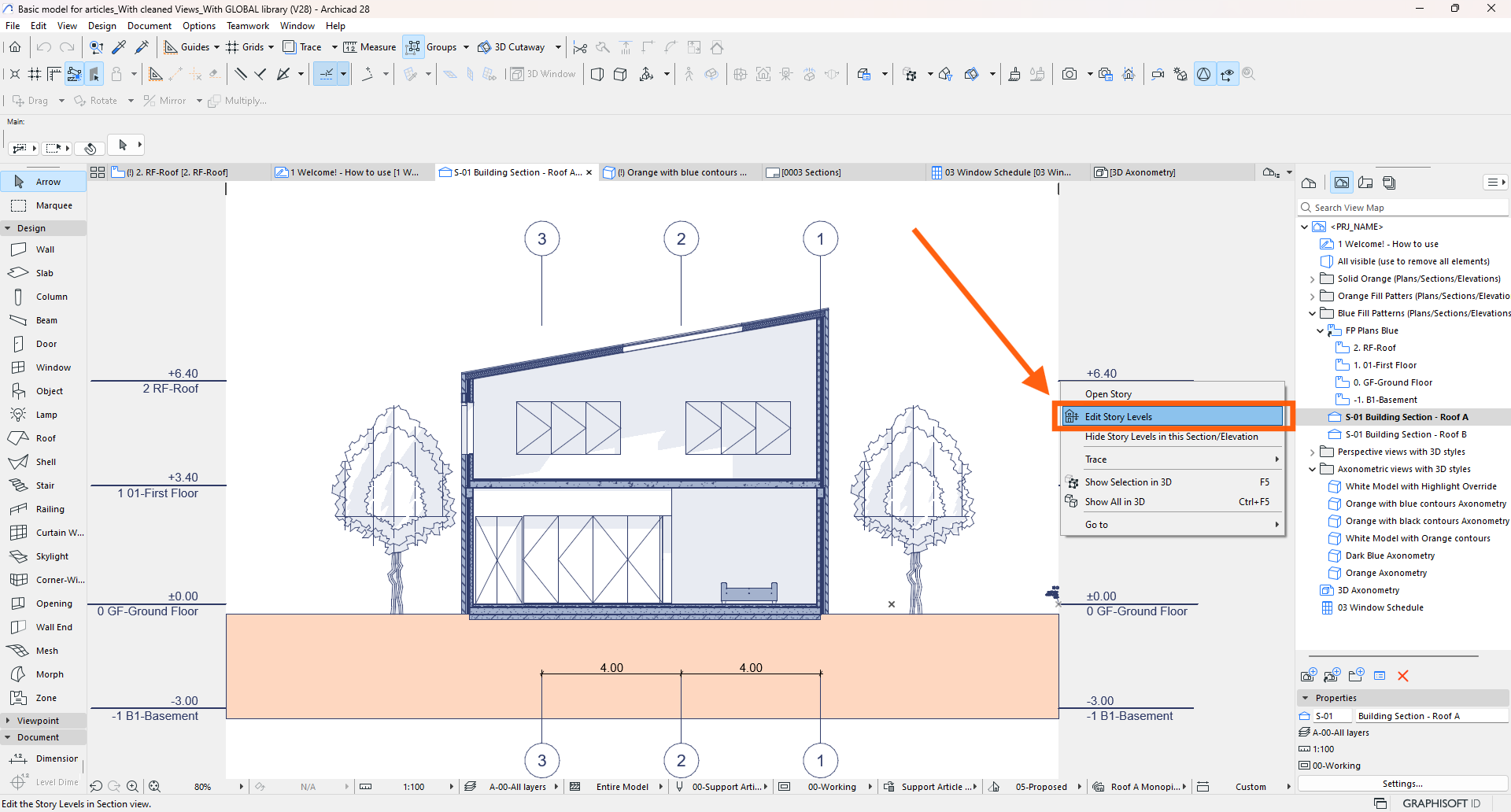Screen dimensions: 1511x812
Task: Select the Door tool
Action: [44, 343]
